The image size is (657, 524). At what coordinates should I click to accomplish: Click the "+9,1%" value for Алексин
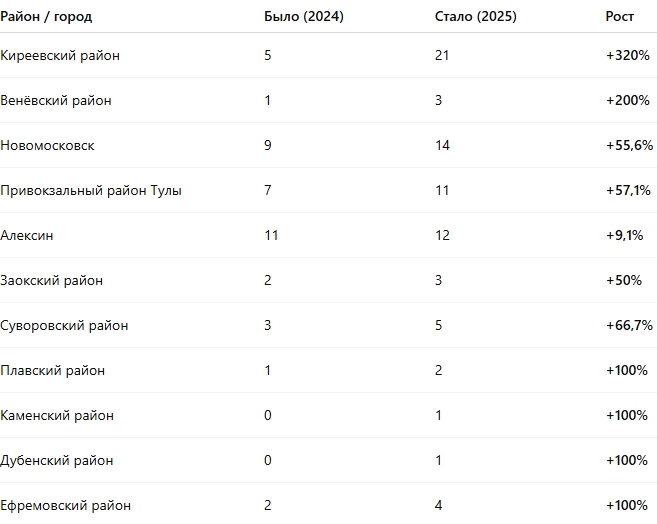[626, 235]
